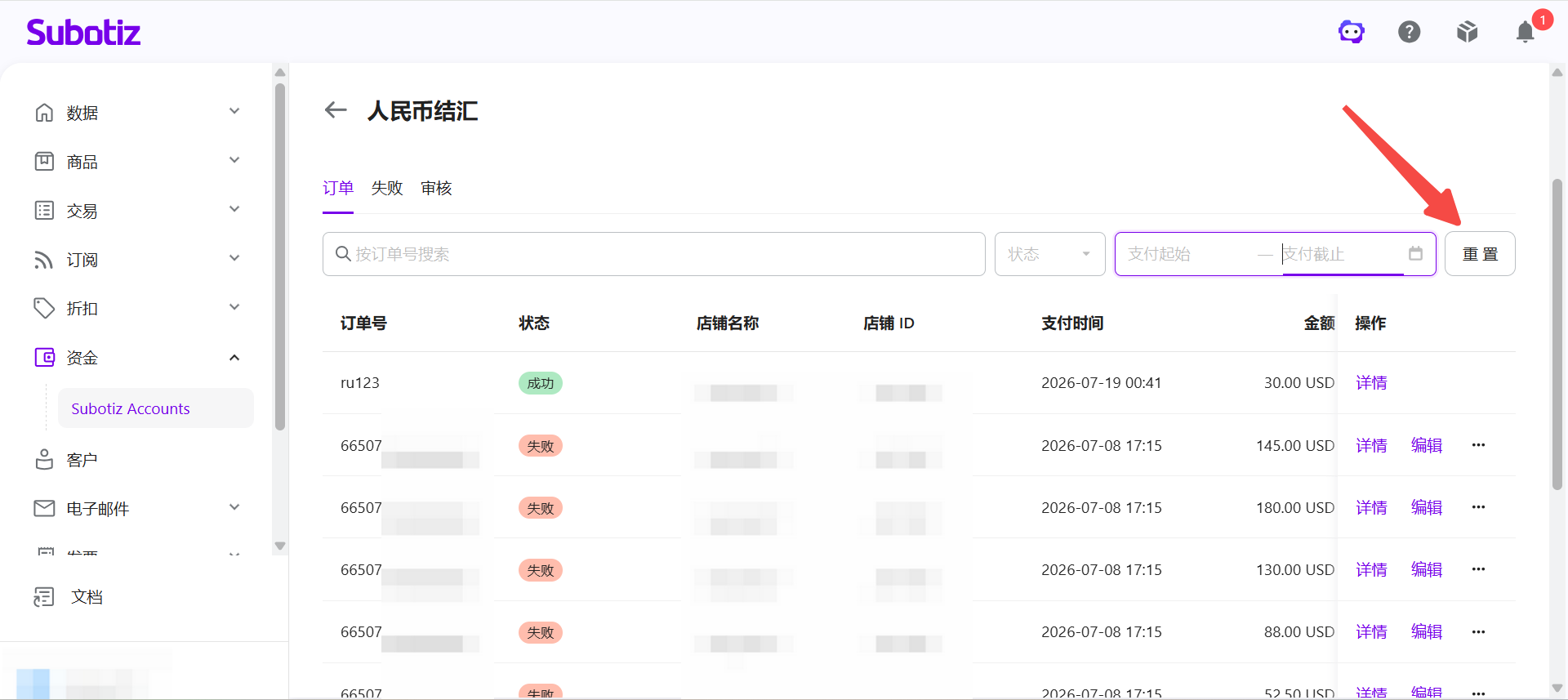Click the 重置 reset button

(1480, 254)
